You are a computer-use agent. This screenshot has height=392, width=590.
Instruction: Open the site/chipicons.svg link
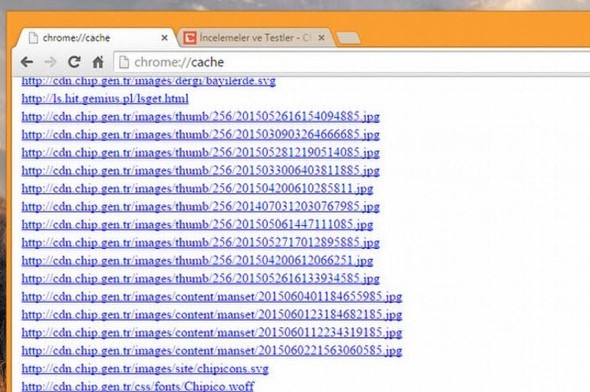click(145, 369)
